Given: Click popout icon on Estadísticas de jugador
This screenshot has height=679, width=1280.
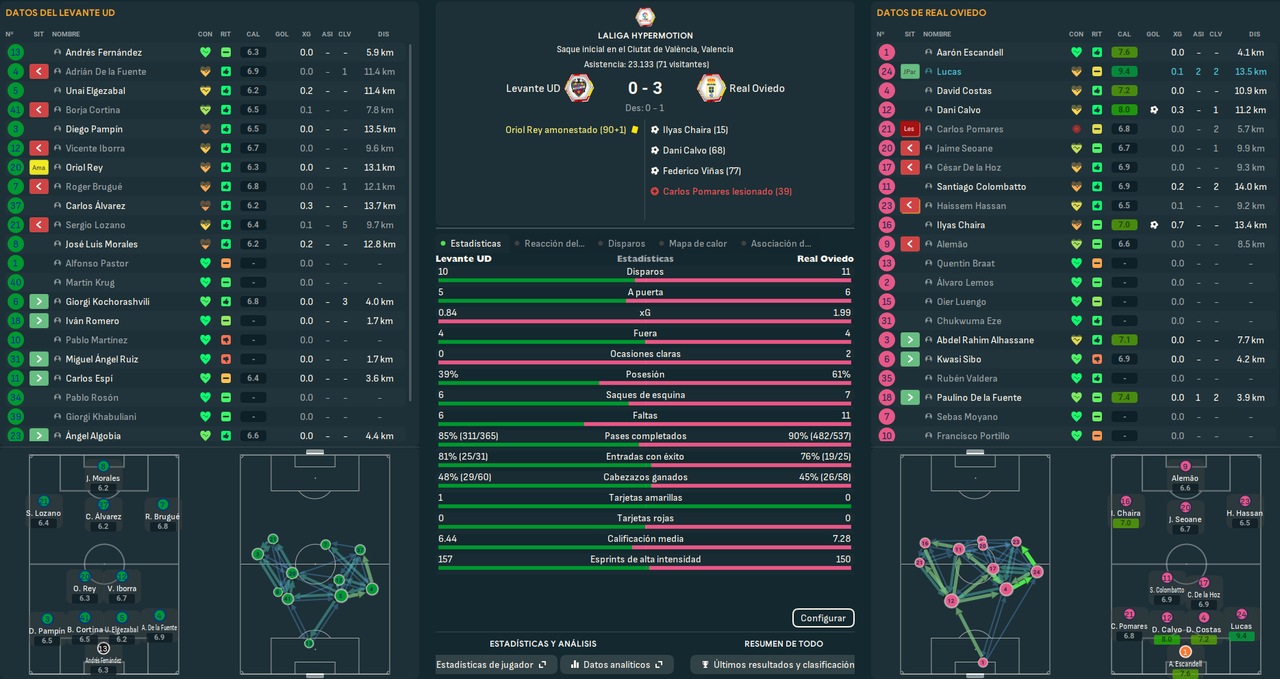Looking at the screenshot, I should (542, 664).
